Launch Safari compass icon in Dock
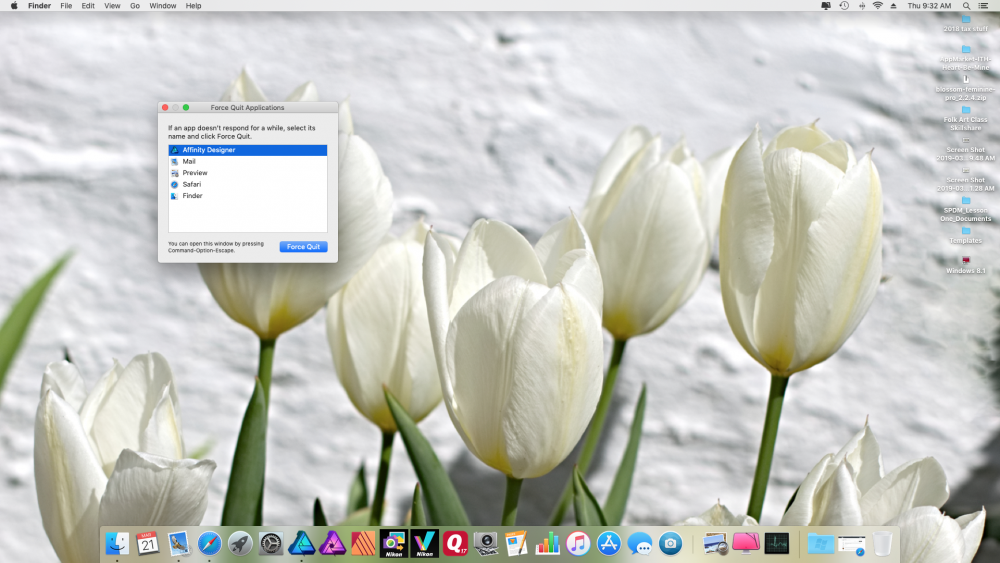1000x563 pixels. [x=209, y=544]
